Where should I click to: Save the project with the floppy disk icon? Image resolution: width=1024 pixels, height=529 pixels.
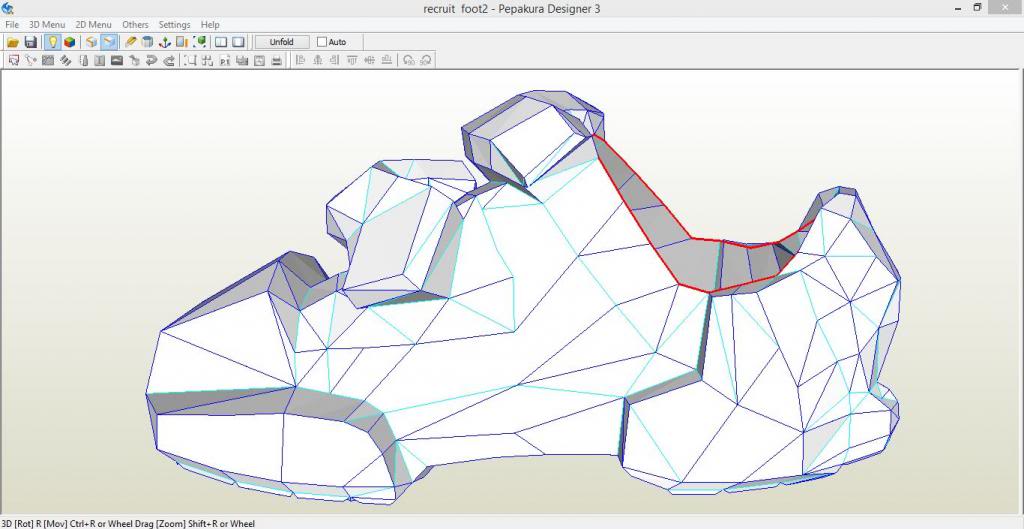31,42
